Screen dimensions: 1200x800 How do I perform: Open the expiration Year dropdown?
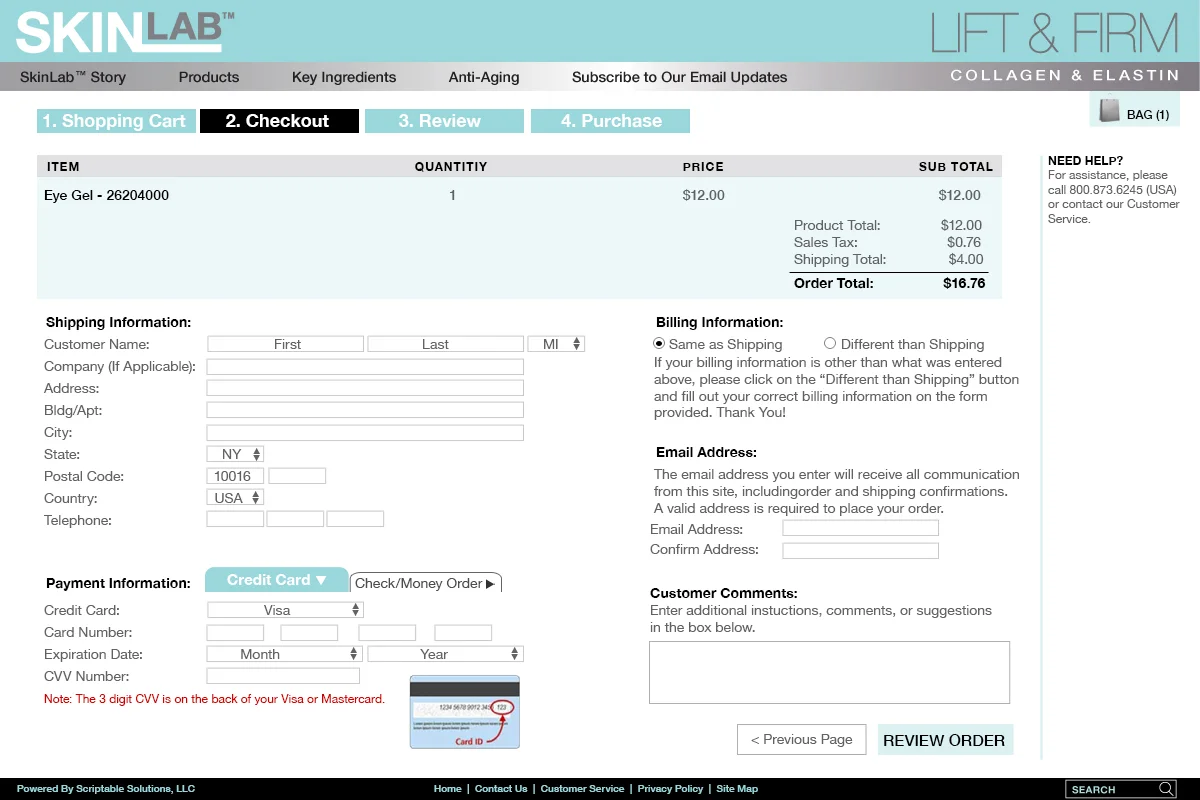445,653
